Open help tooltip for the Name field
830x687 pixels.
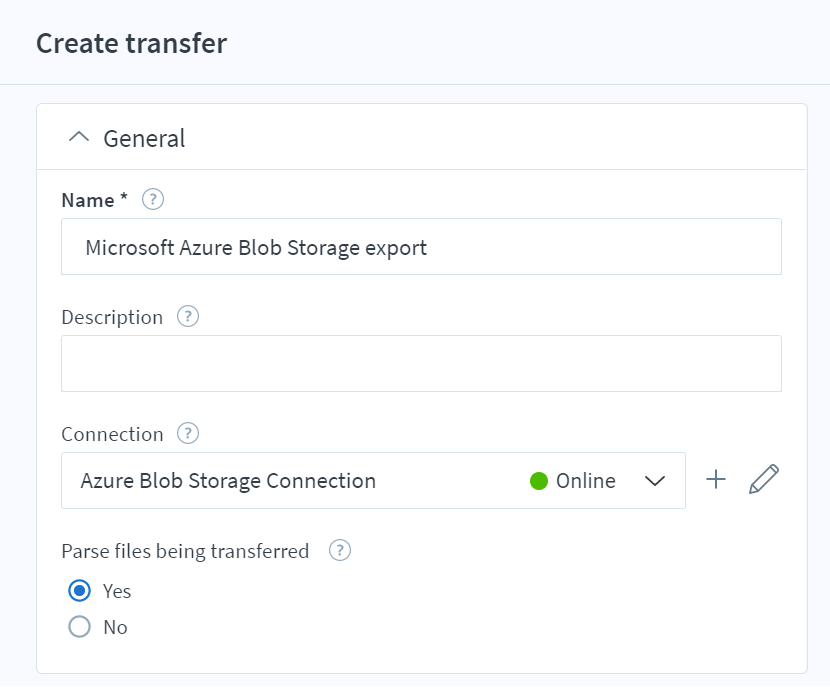click(152, 200)
